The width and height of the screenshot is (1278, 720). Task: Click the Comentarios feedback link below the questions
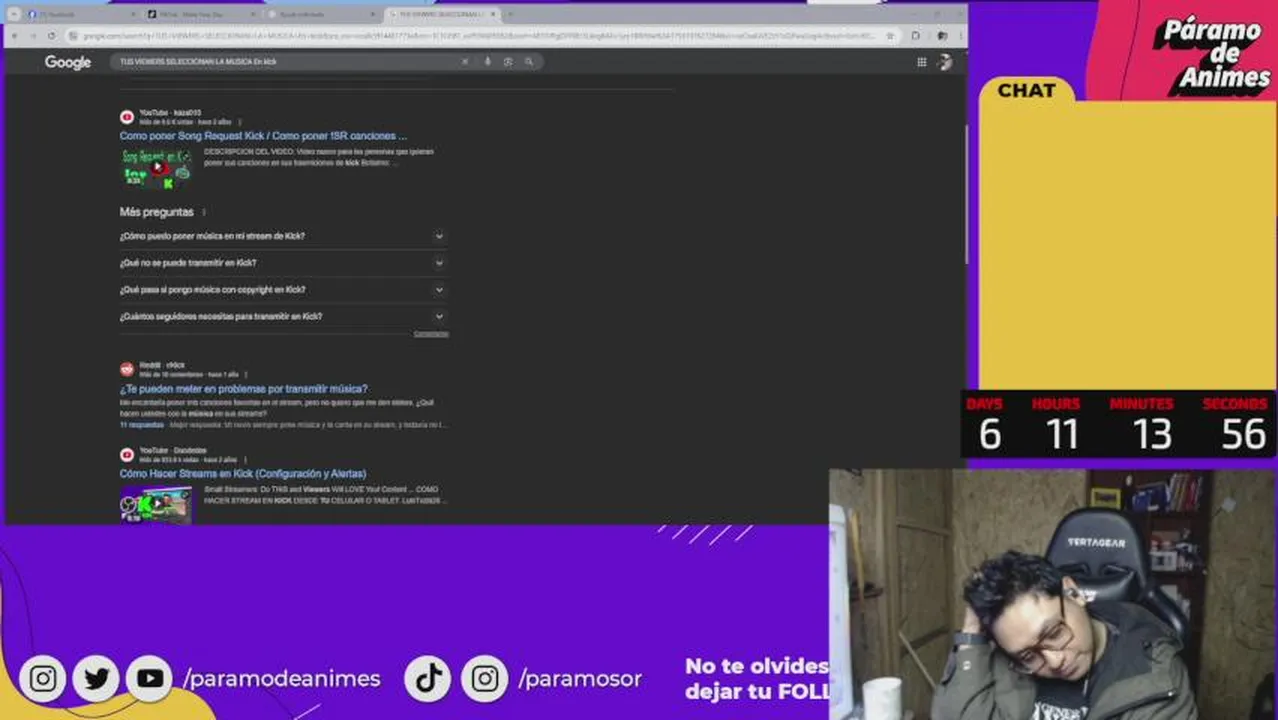pyautogui.click(x=431, y=334)
